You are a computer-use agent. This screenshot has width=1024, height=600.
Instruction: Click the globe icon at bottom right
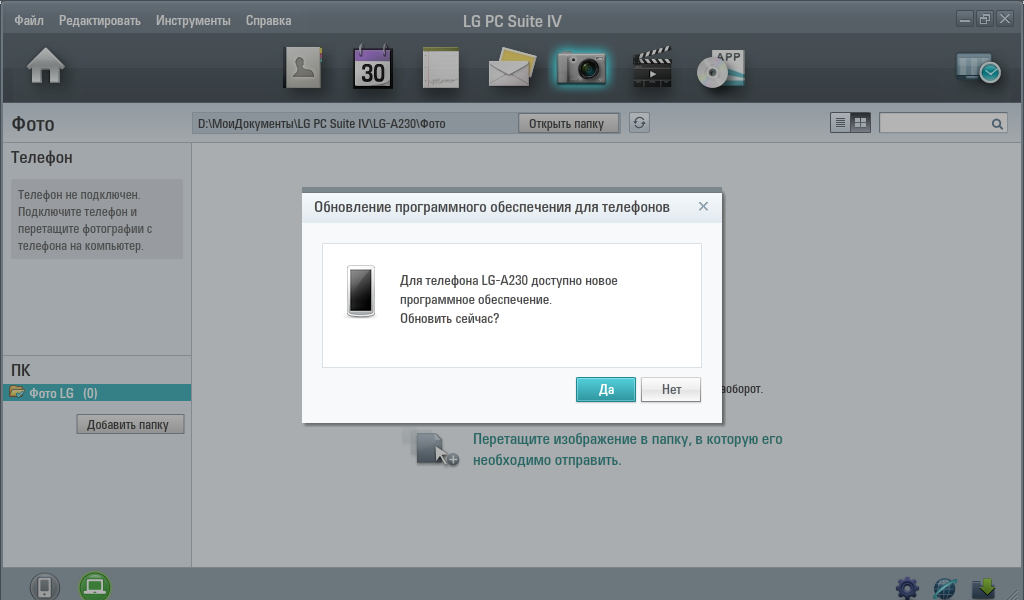click(x=945, y=588)
